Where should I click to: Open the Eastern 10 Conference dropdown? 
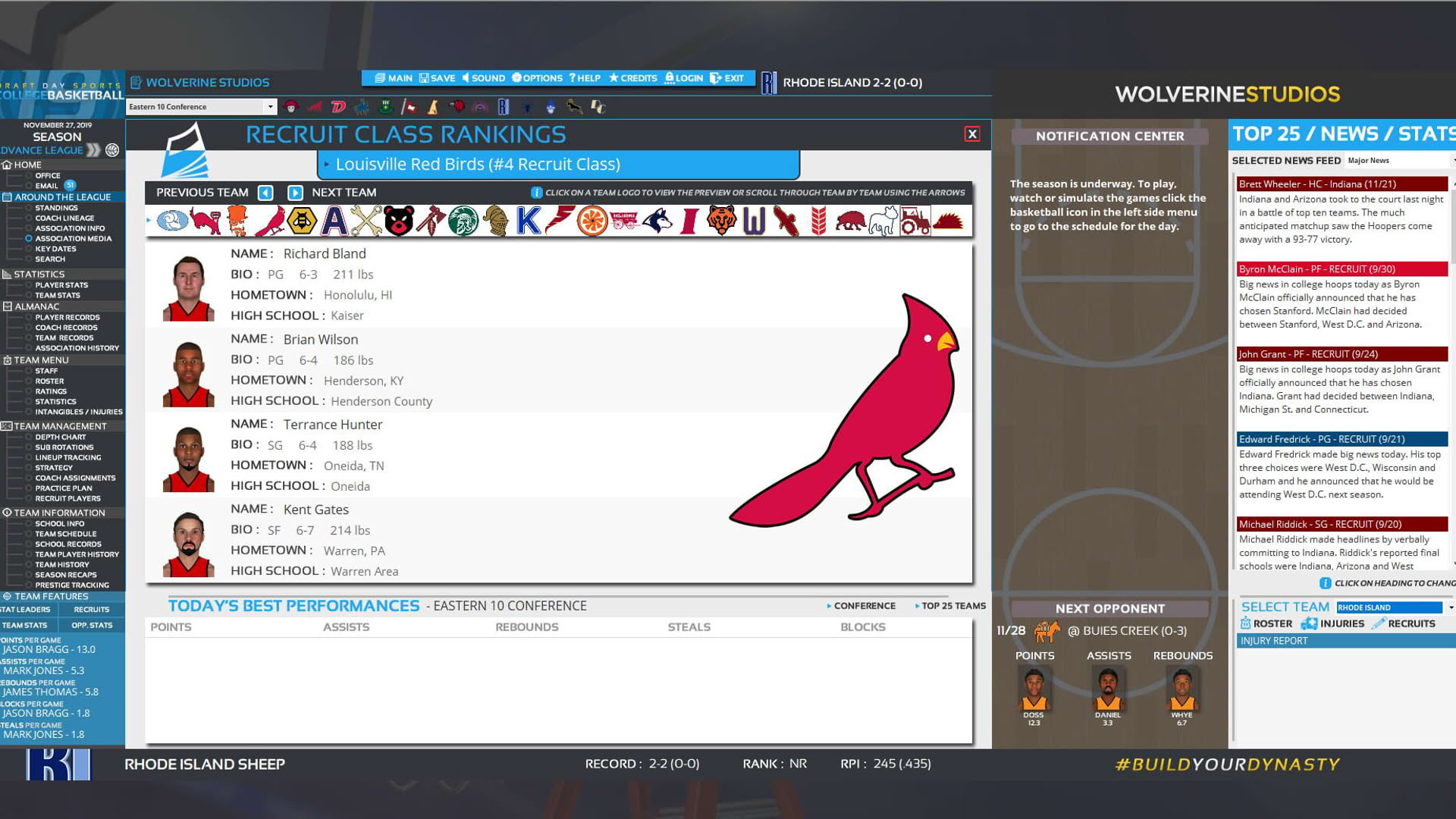click(x=201, y=107)
